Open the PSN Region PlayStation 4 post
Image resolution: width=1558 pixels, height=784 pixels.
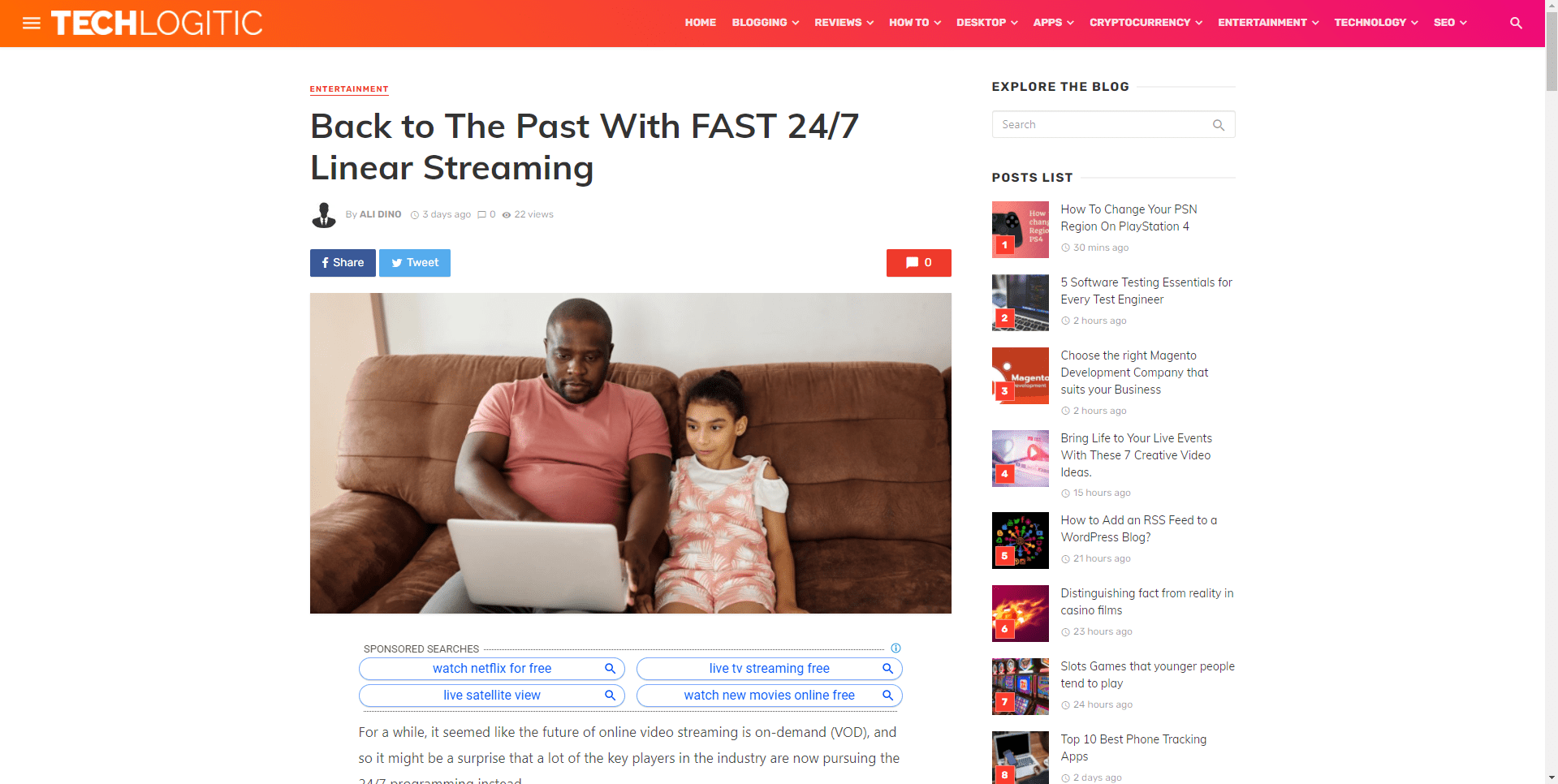[1129, 218]
